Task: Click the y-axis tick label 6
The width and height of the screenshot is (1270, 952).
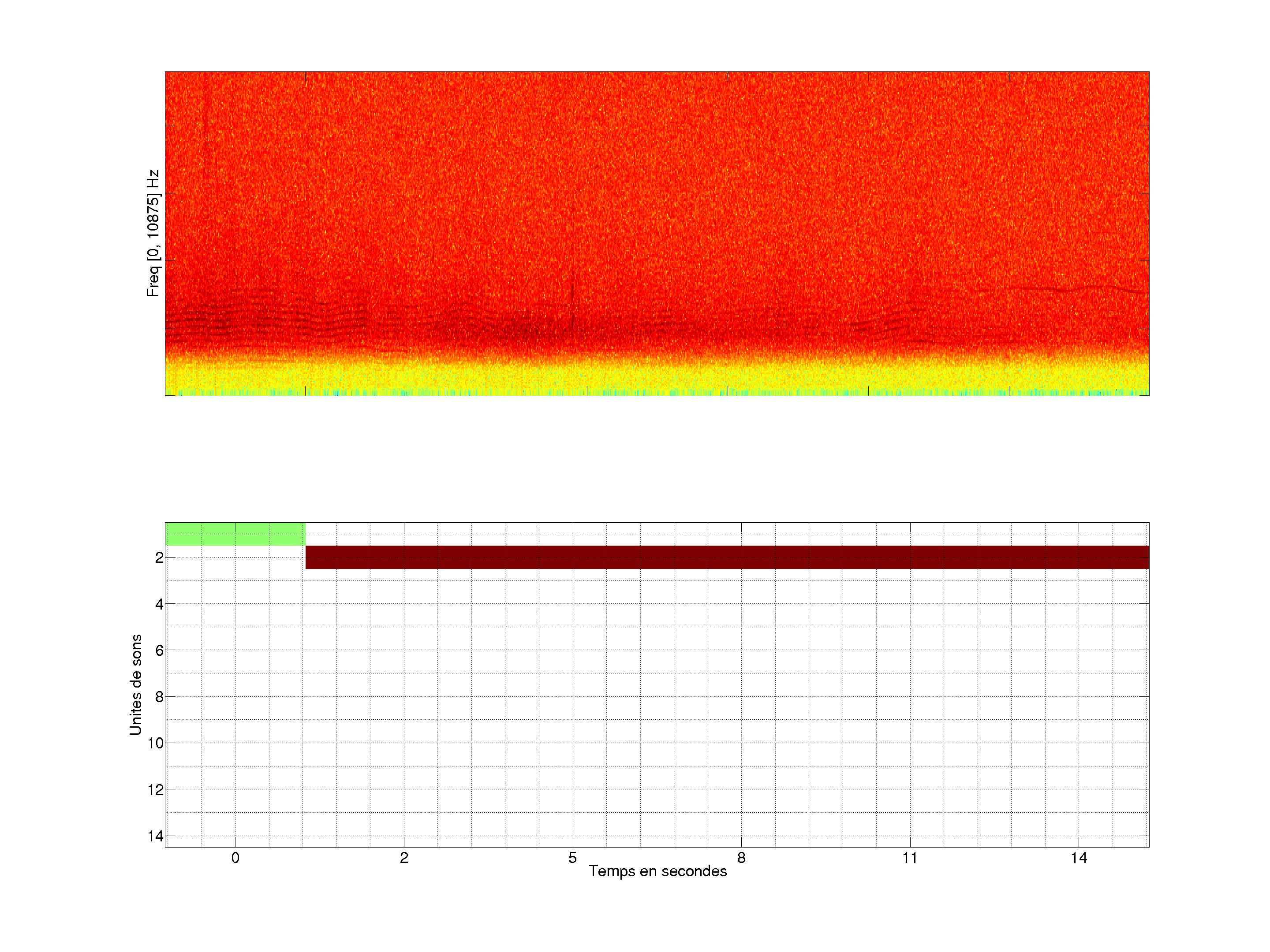Action: click(x=159, y=650)
